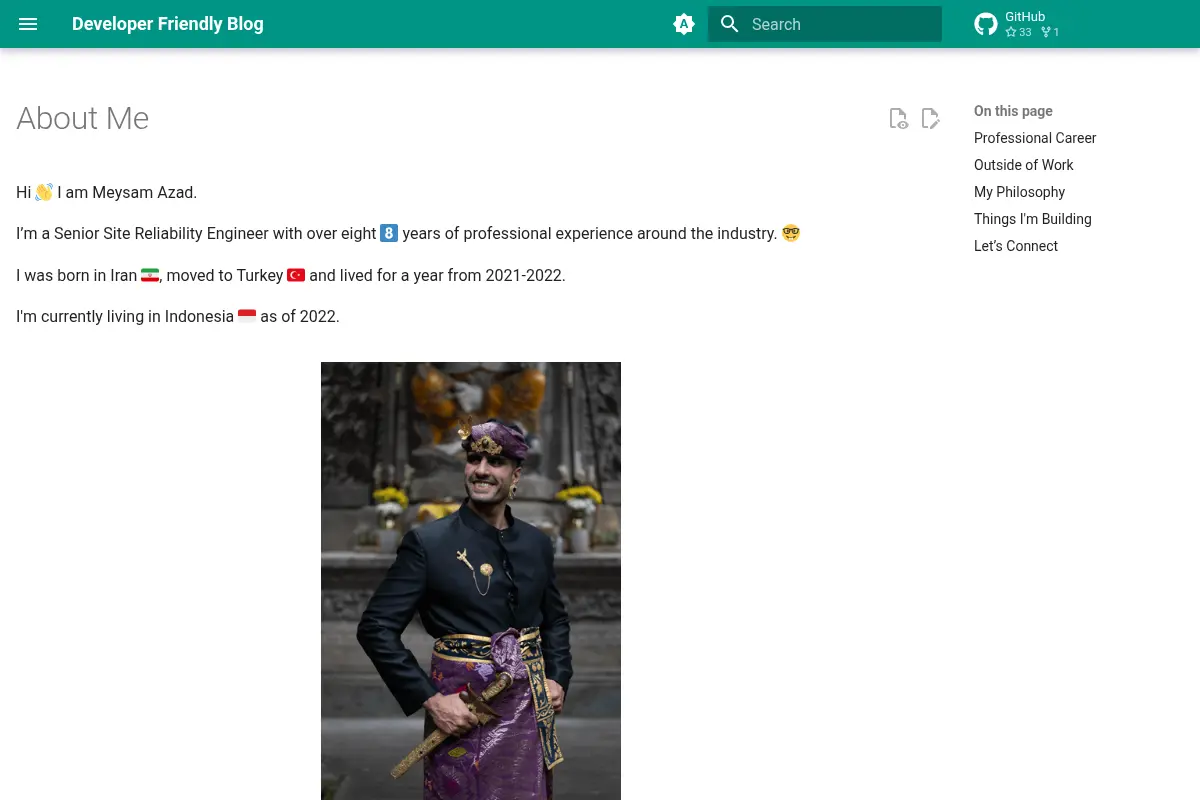View the source of this page

[898, 119]
